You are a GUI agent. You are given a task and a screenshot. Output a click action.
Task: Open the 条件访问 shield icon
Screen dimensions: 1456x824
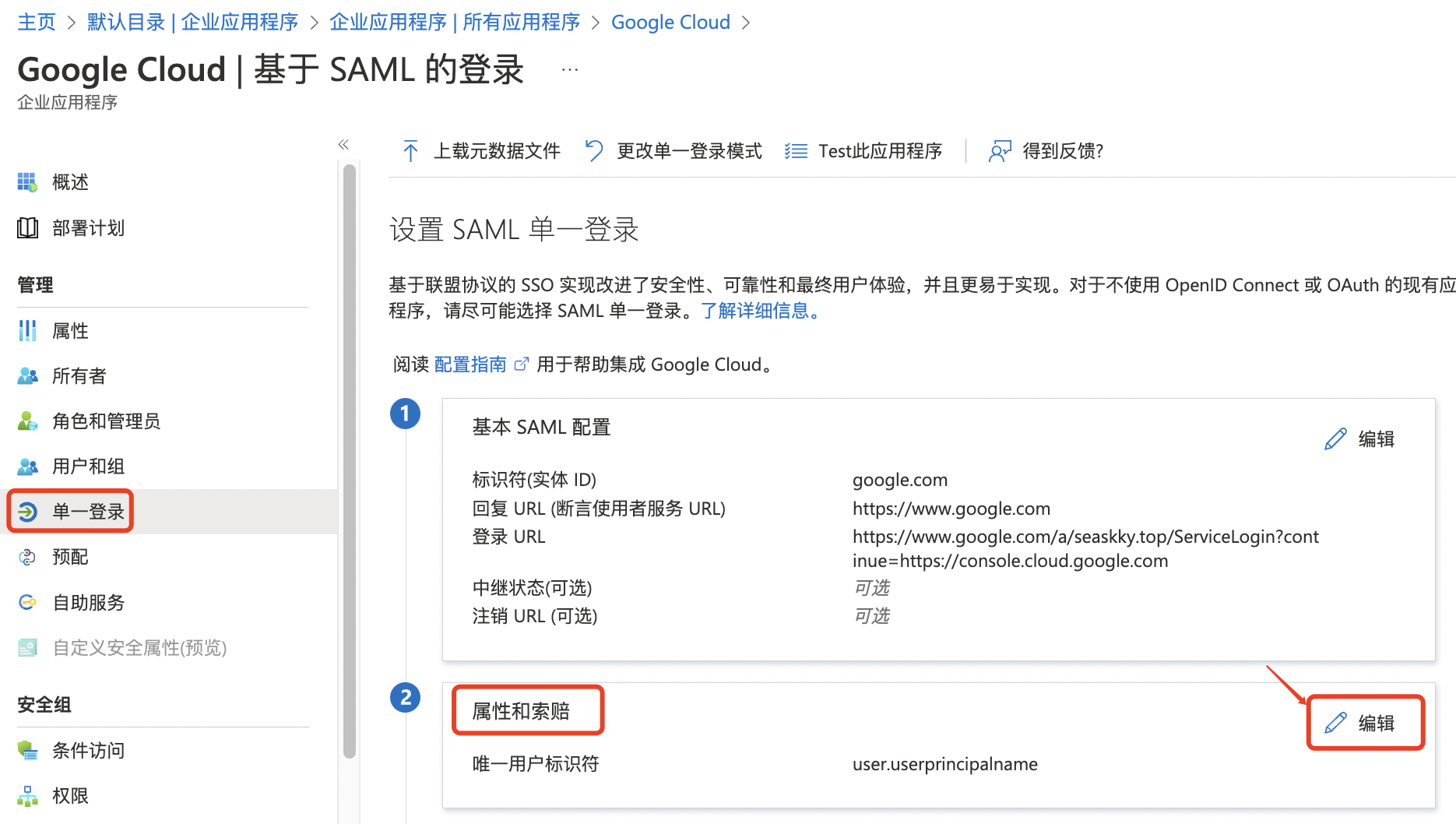[x=27, y=751]
